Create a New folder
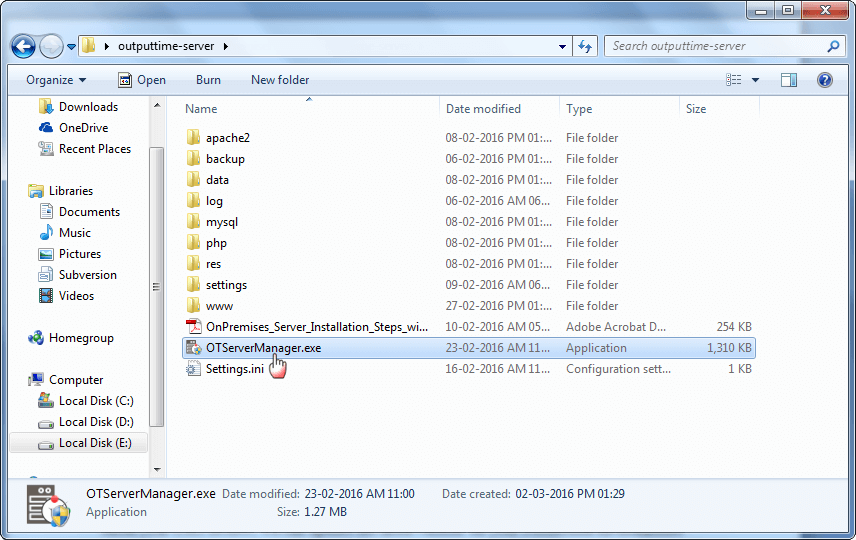The height and width of the screenshot is (540, 856). [280, 80]
